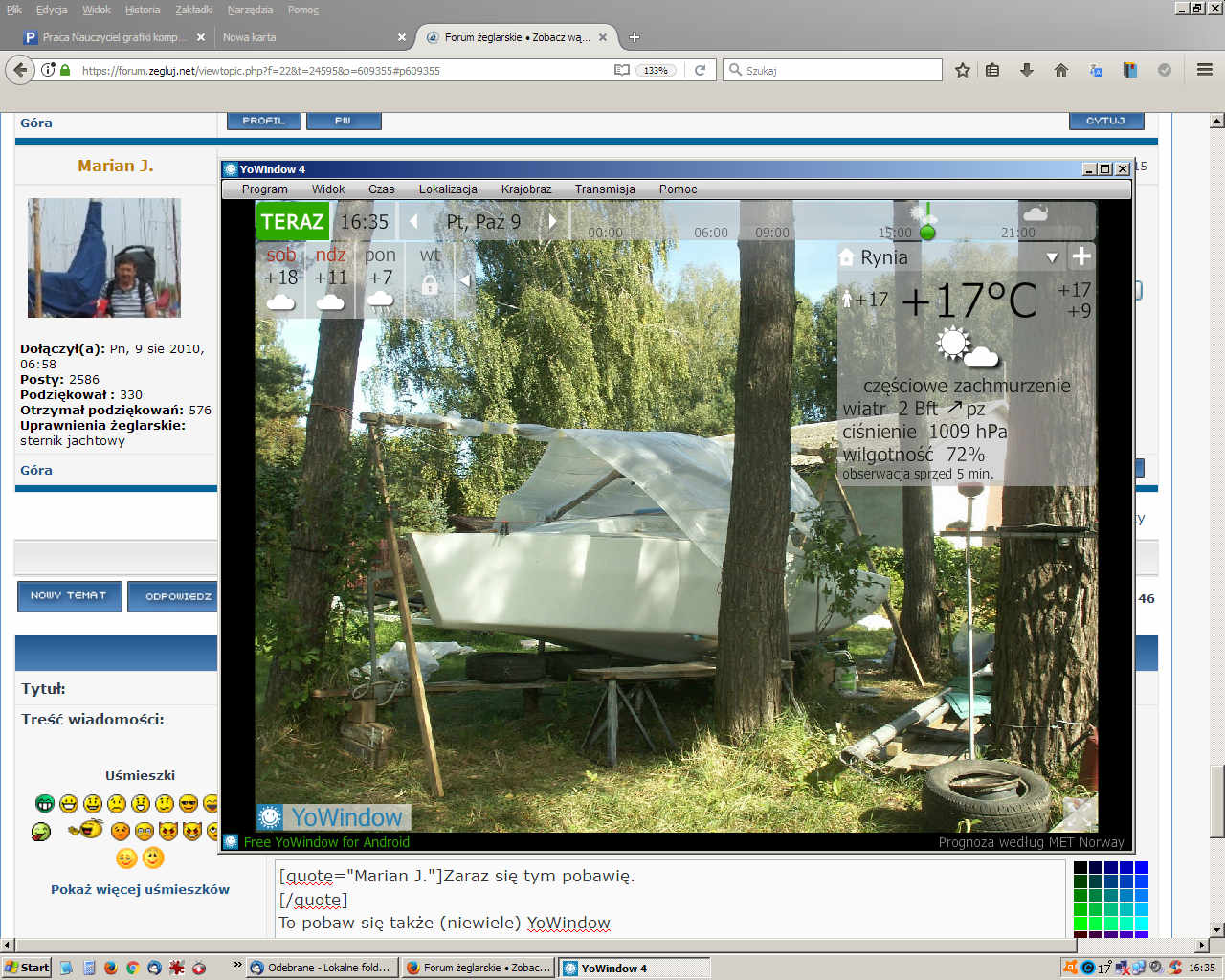Click the ODPOWIEDZ reply button
Viewport: 1225px width, 980px height.
(x=177, y=596)
